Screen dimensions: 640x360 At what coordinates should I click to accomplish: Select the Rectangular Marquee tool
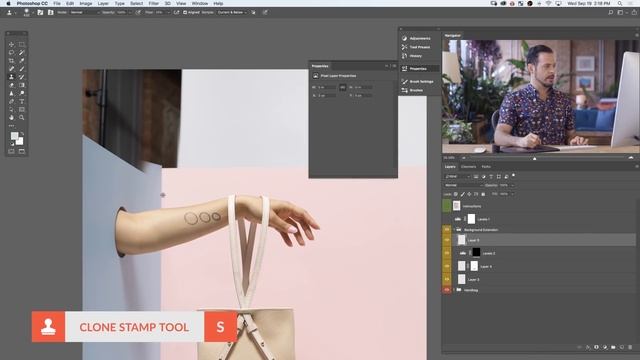(22, 44)
